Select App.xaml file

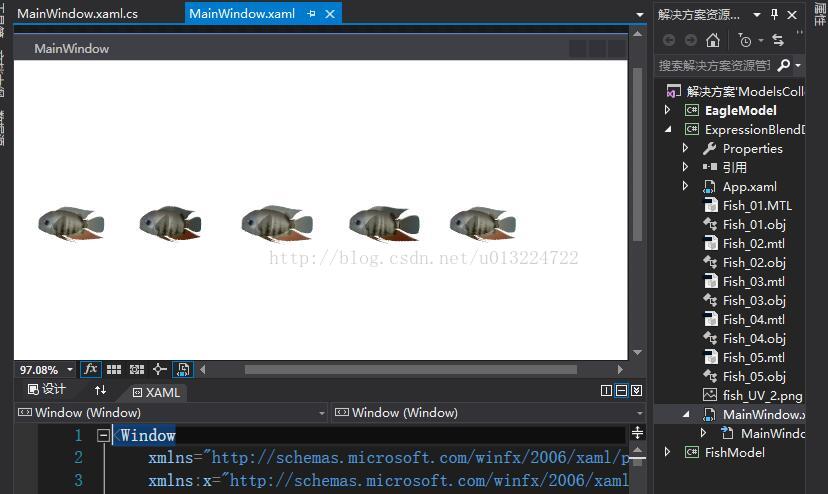(x=749, y=187)
